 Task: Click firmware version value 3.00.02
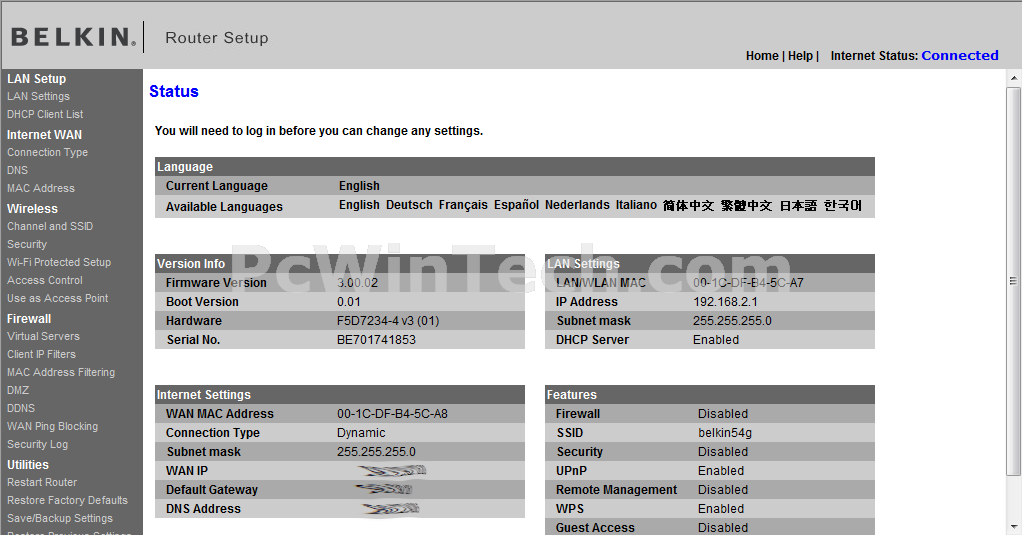pyautogui.click(x=357, y=283)
